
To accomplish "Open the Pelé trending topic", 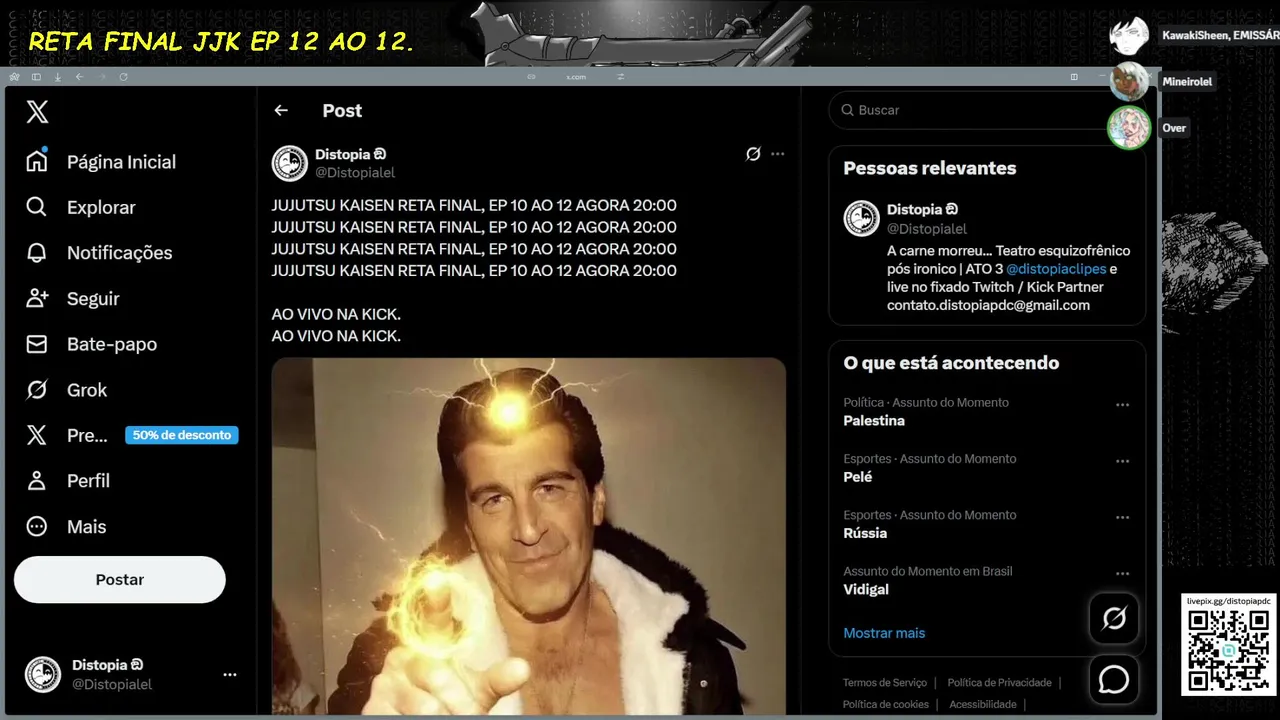I will point(858,477).
